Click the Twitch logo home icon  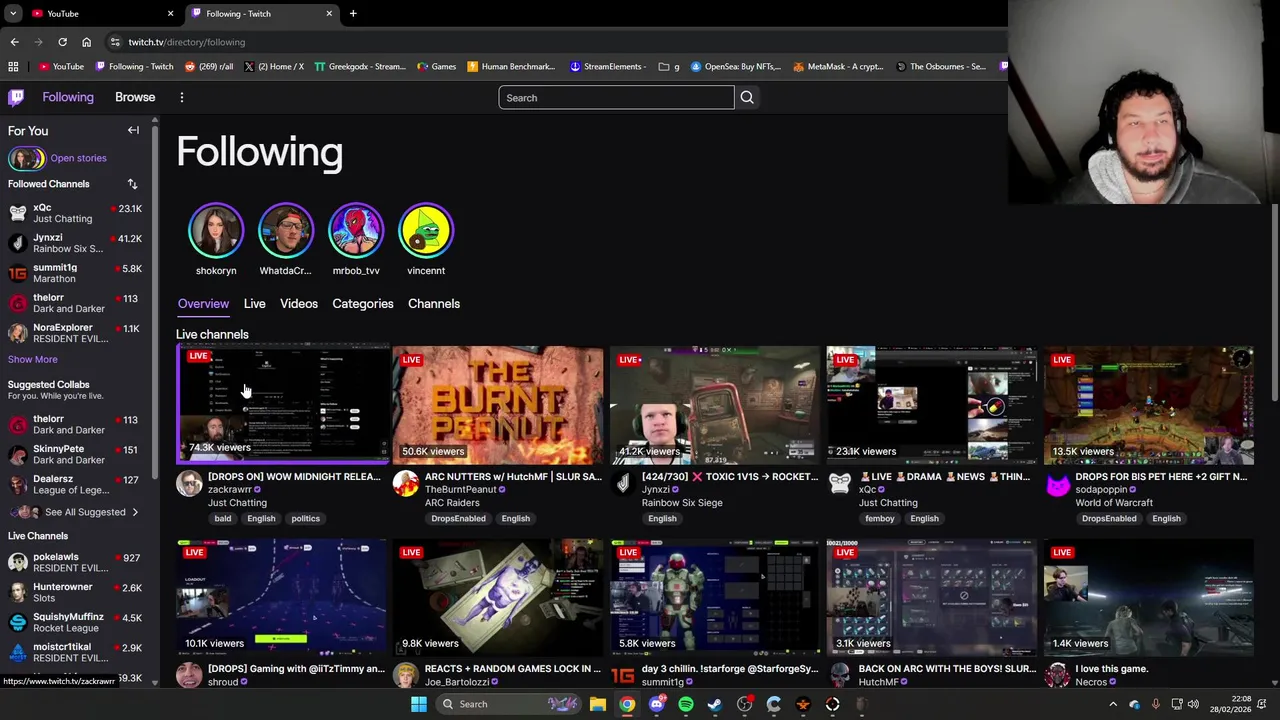16,97
